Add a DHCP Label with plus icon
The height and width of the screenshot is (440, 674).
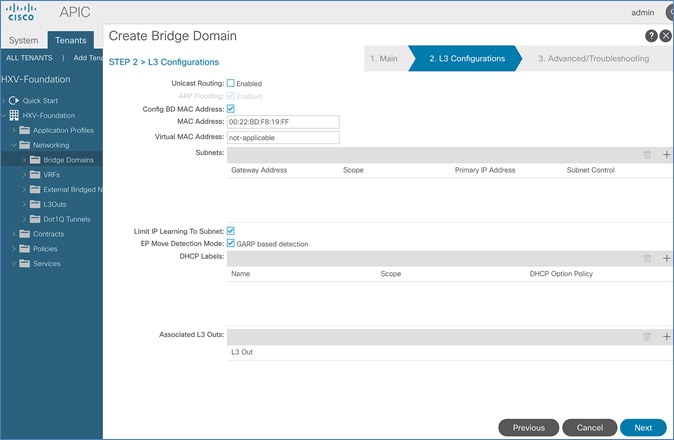click(667, 257)
